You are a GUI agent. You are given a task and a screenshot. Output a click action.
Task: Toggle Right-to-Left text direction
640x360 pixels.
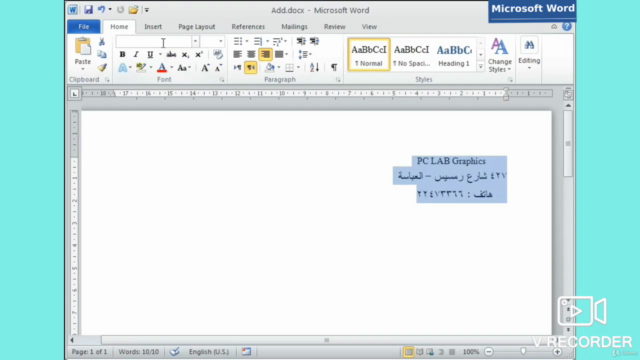[251, 67]
